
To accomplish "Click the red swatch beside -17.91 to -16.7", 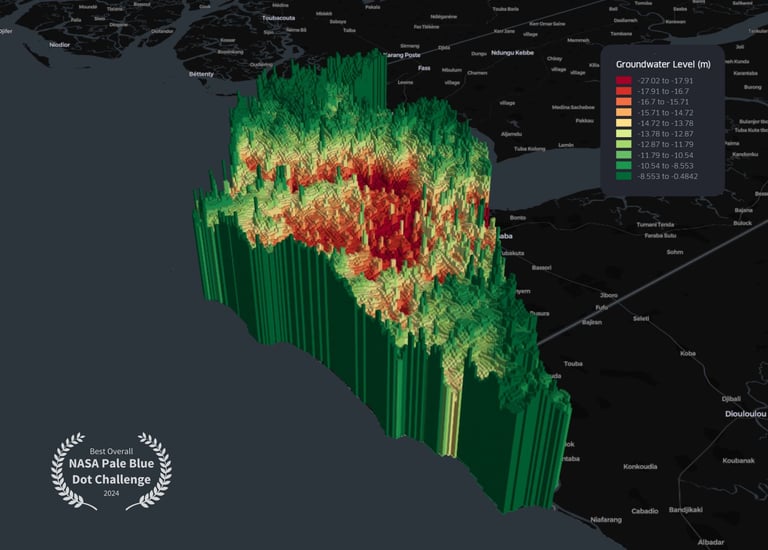I will pyautogui.click(x=624, y=91).
